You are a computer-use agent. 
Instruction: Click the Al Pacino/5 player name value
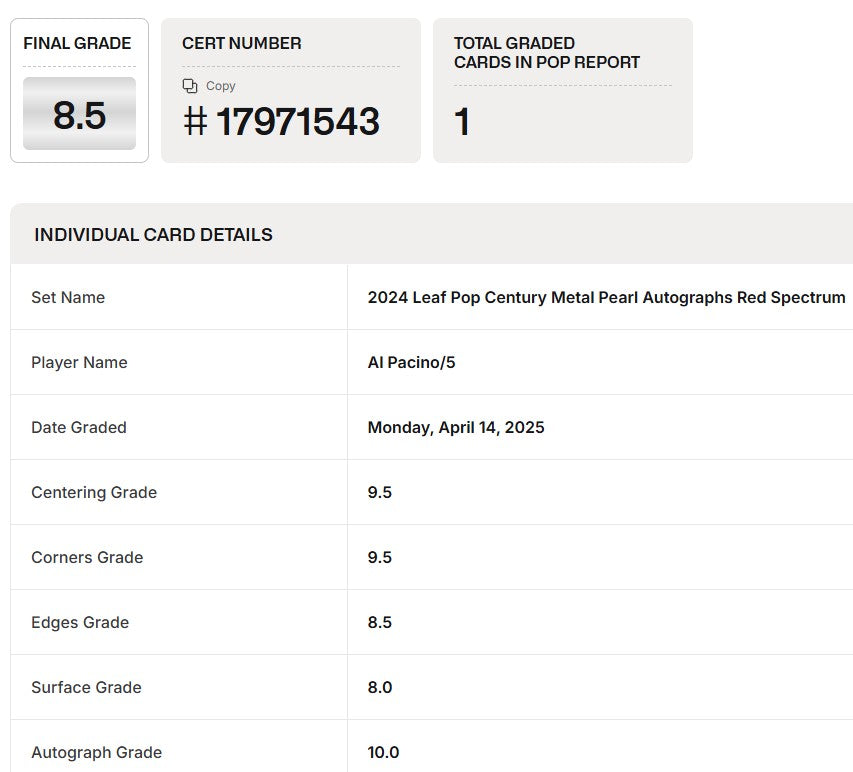(411, 362)
